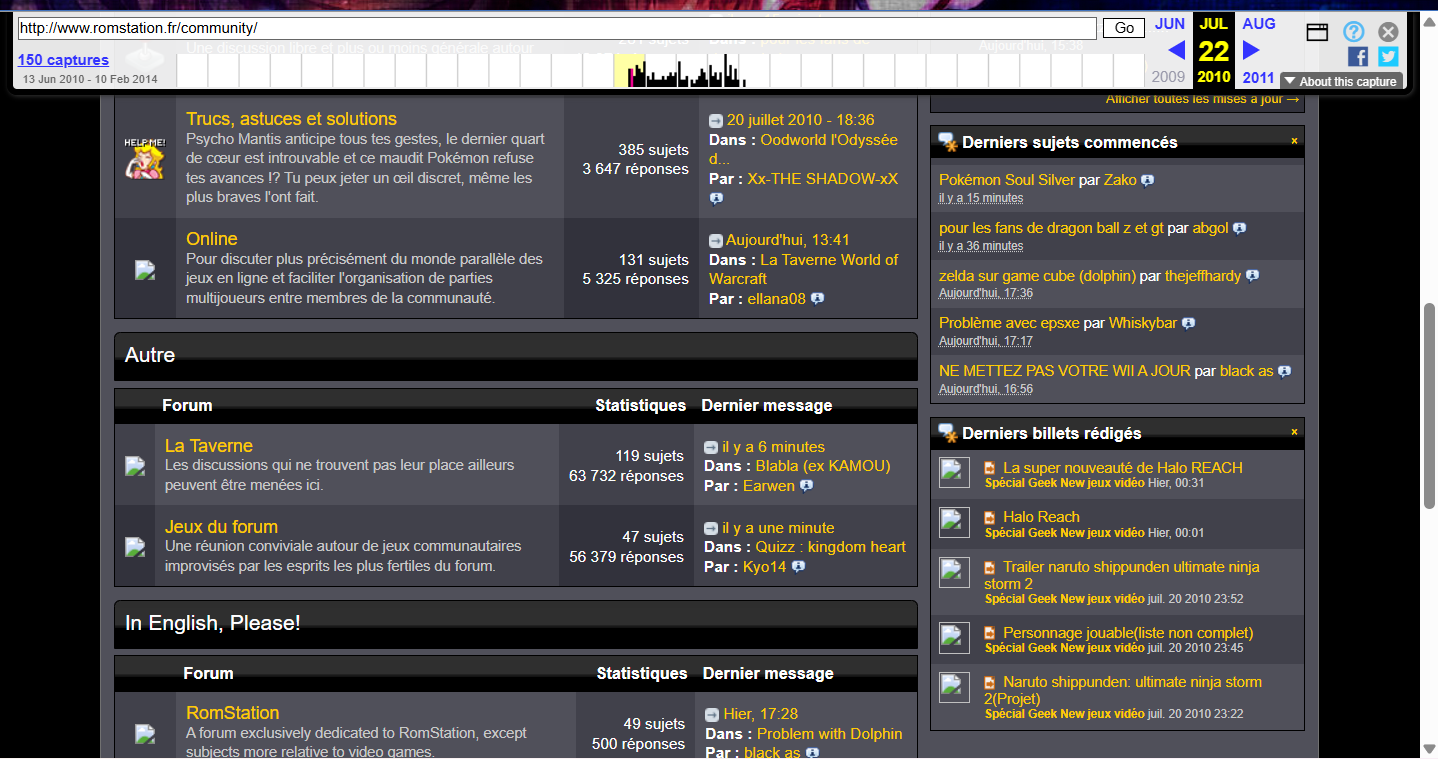Go to next capture with right arrow
The height and width of the screenshot is (759, 1438).
coord(1251,50)
